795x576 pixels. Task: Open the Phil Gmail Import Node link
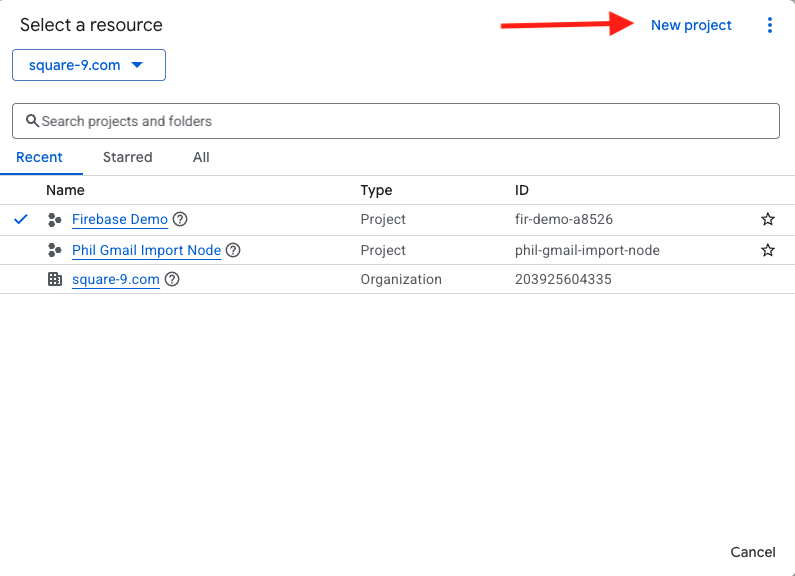click(x=147, y=250)
